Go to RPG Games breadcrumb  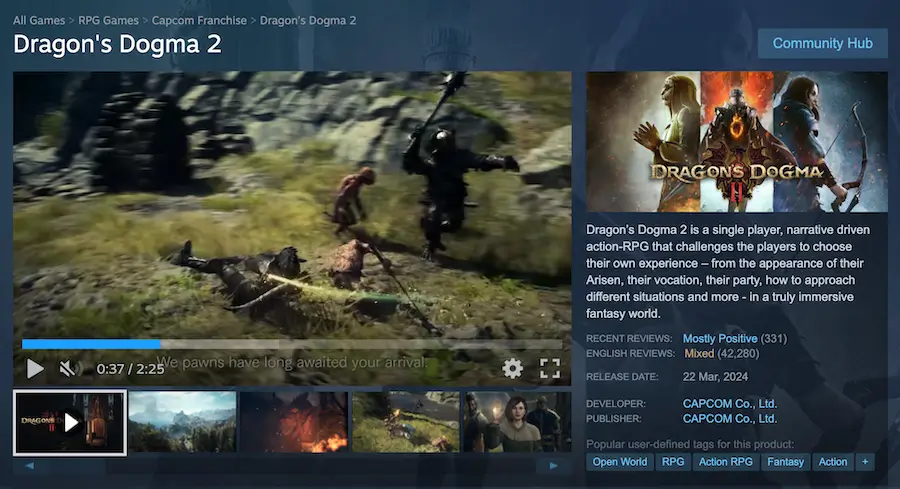point(108,20)
